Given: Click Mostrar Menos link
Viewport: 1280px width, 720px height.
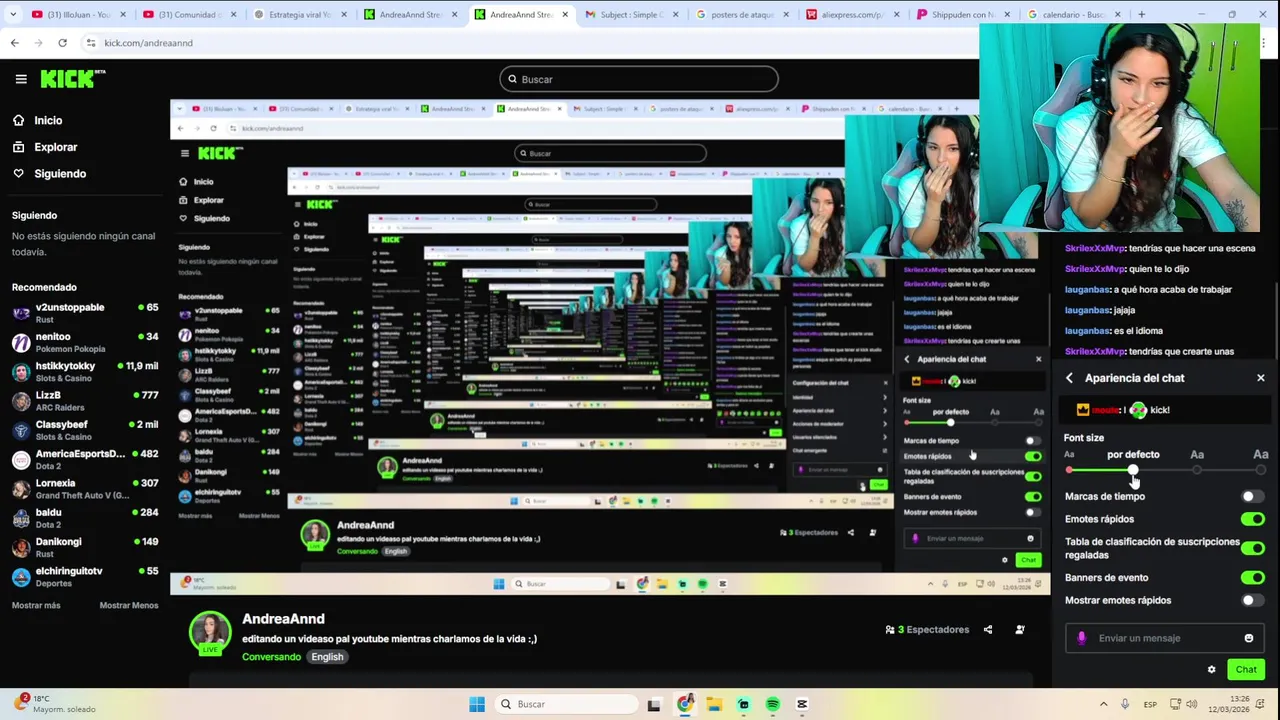Looking at the screenshot, I should coord(129,605).
